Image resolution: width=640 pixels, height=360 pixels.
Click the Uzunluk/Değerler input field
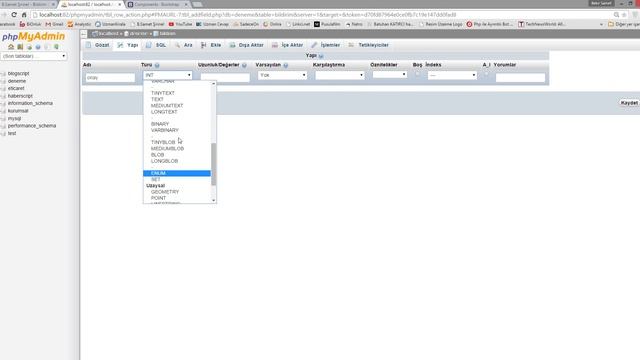(x=225, y=78)
